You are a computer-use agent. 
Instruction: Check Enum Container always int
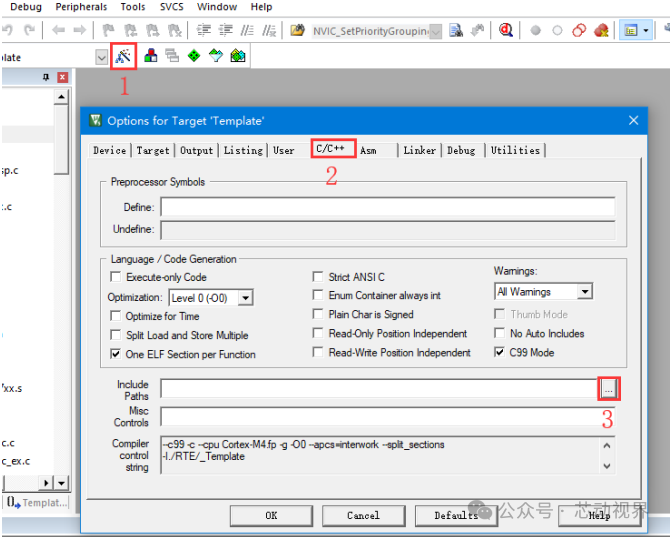317,295
